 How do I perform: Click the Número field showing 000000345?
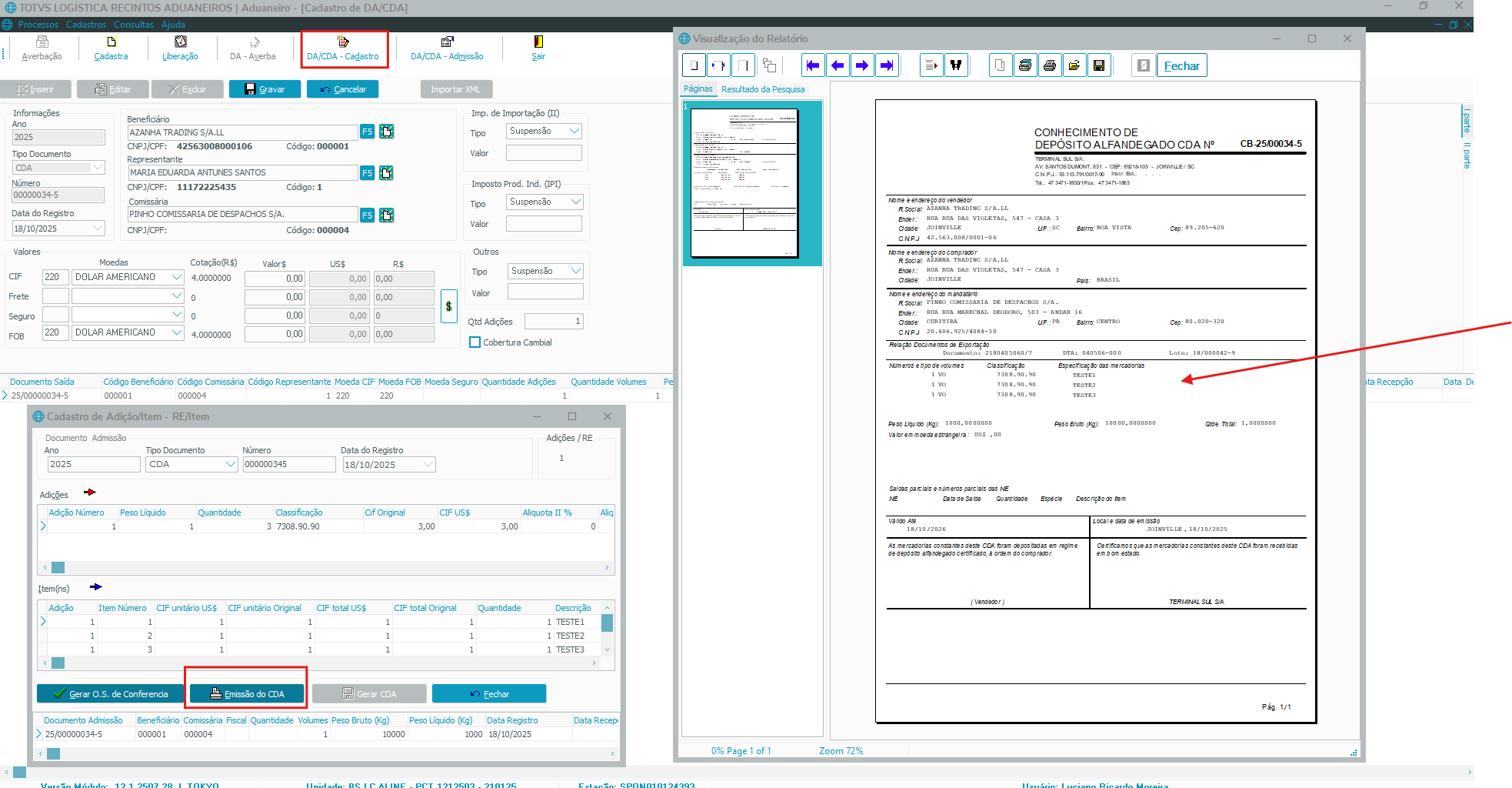coord(289,464)
